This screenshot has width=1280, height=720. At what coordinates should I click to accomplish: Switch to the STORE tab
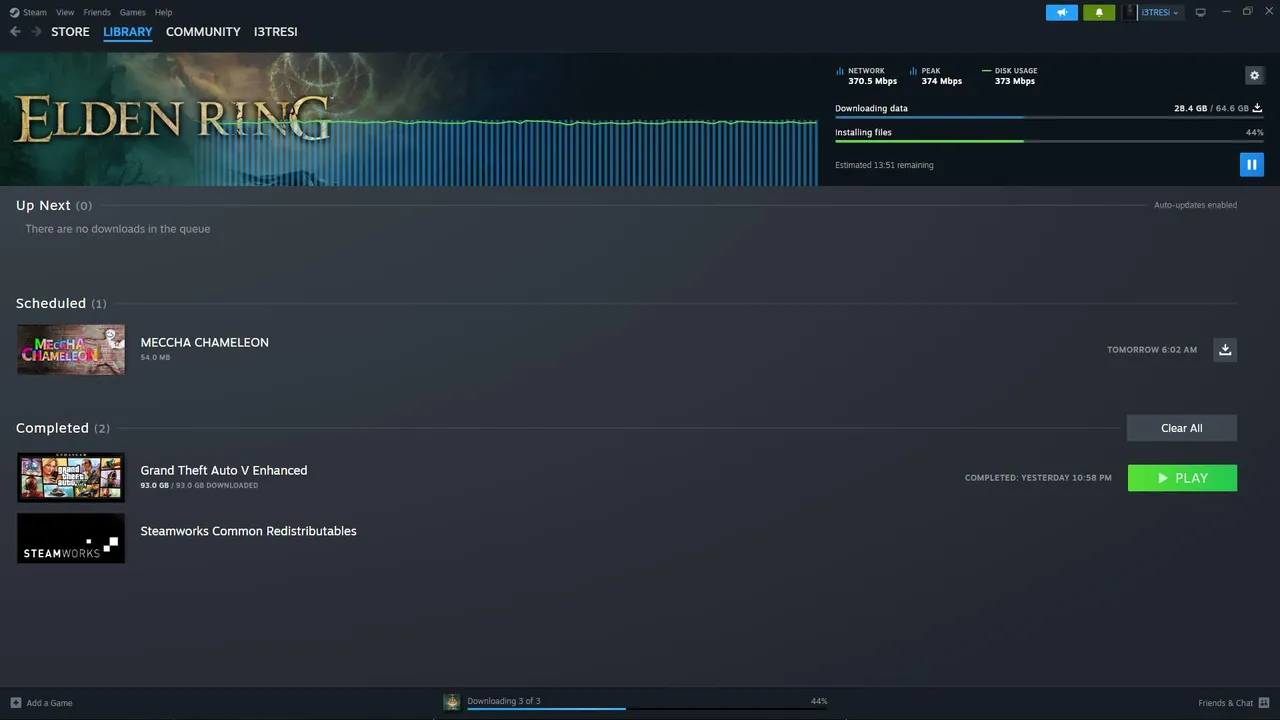(x=70, y=32)
